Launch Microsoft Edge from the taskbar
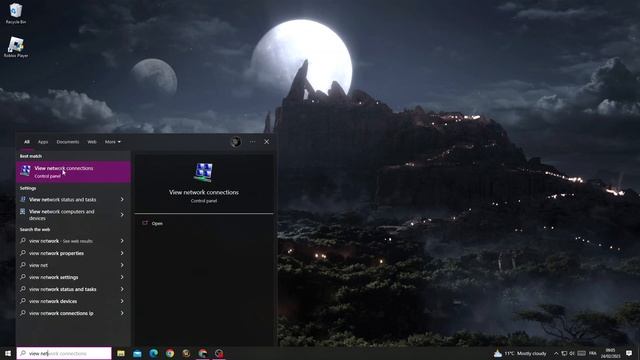 153,353
